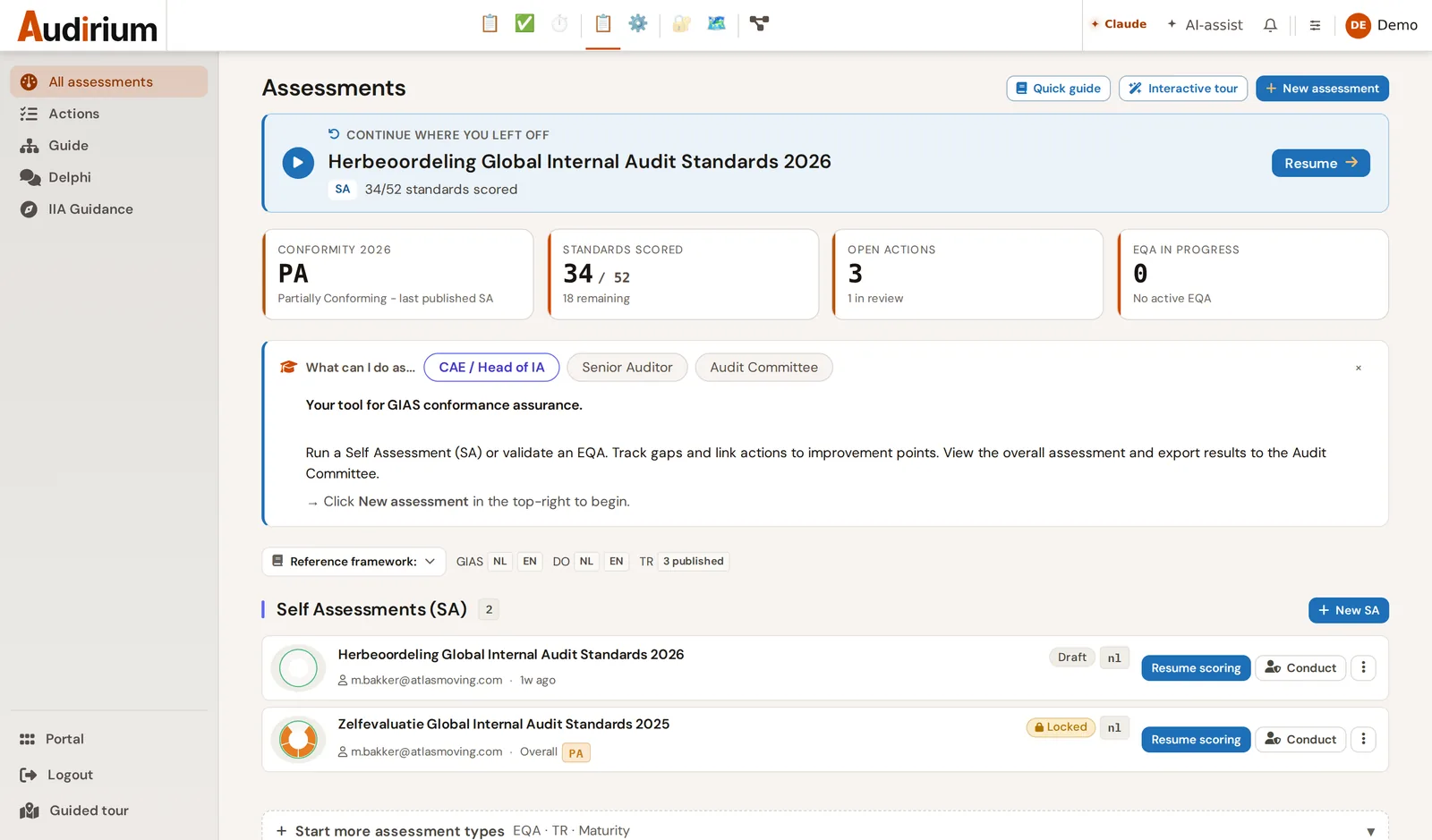1432x840 pixels.
Task: Open the blue gear toolbar icon
Action: pos(637,24)
